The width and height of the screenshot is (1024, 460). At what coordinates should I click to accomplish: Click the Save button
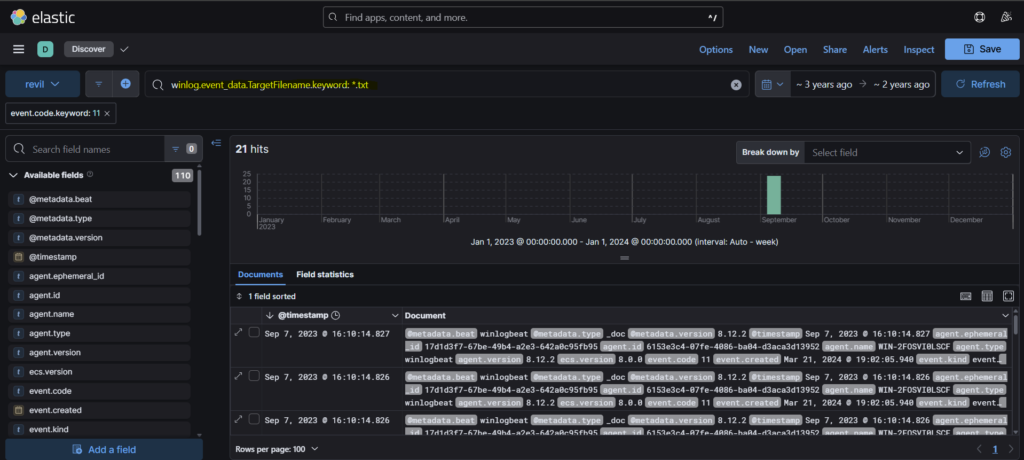point(980,49)
